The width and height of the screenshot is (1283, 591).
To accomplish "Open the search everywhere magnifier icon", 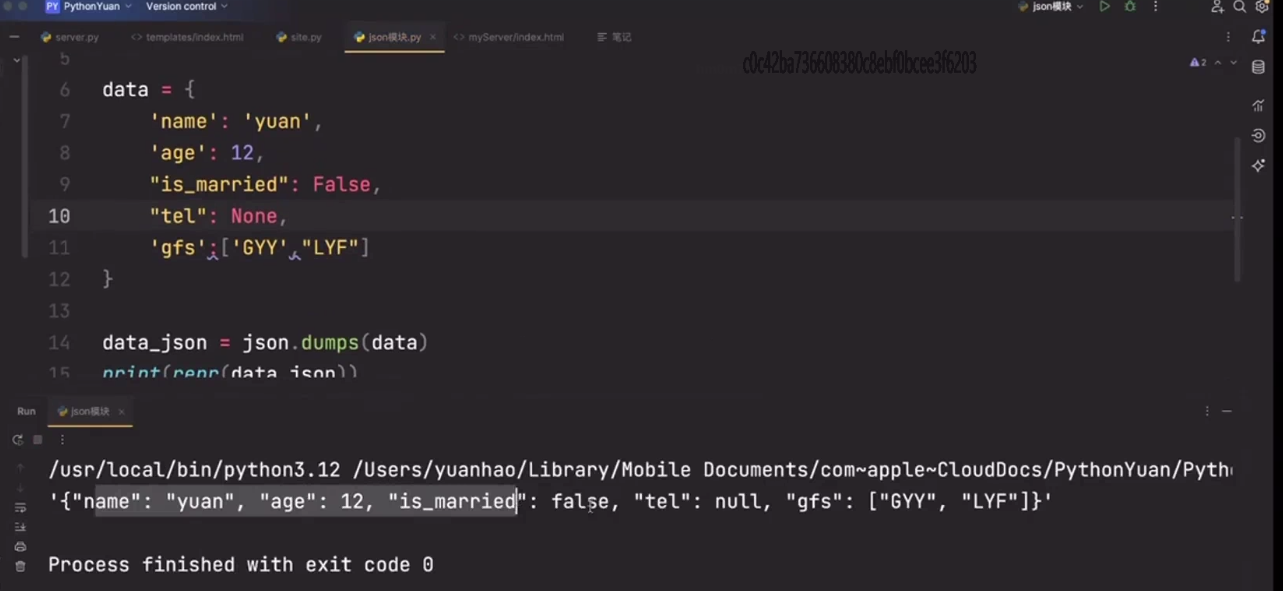I will click(x=1240, y=6).
